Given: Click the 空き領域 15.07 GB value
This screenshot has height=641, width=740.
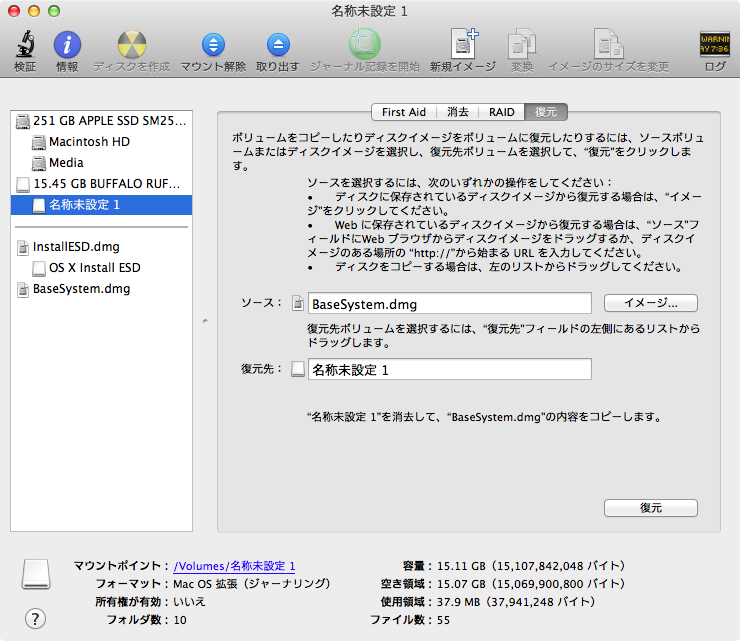Looking at the screenshot, I should coord(531,584).
